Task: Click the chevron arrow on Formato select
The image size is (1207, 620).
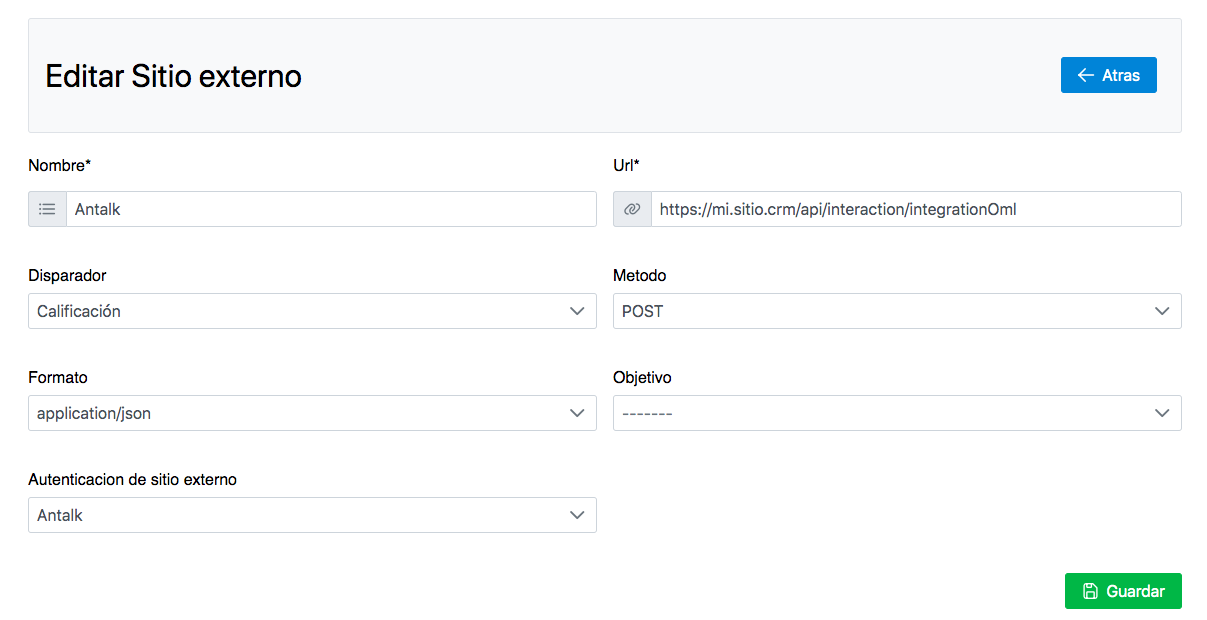Action: click(577, 413)
